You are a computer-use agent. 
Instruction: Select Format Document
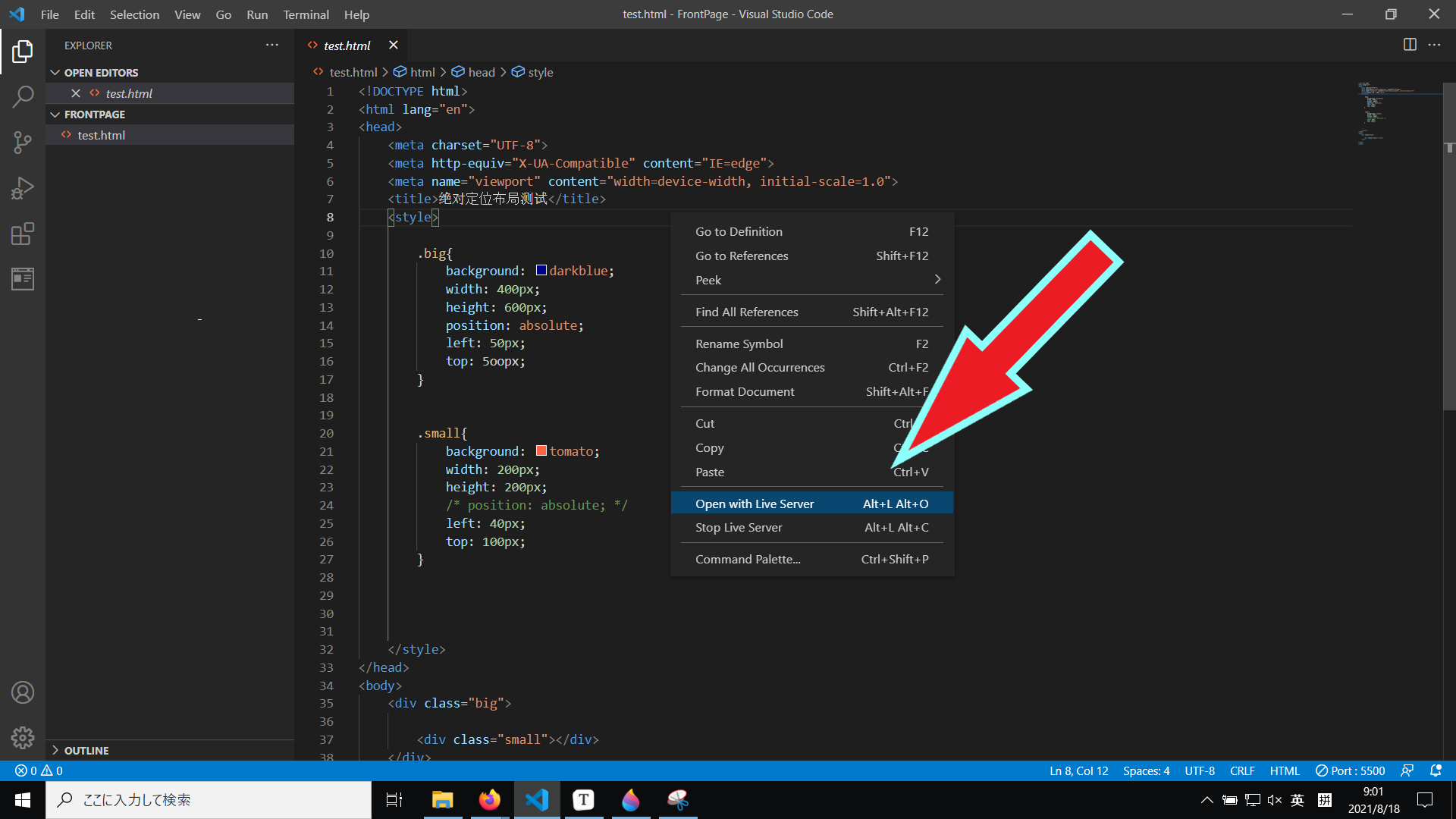pyautogui.click(x=811, y=392)
